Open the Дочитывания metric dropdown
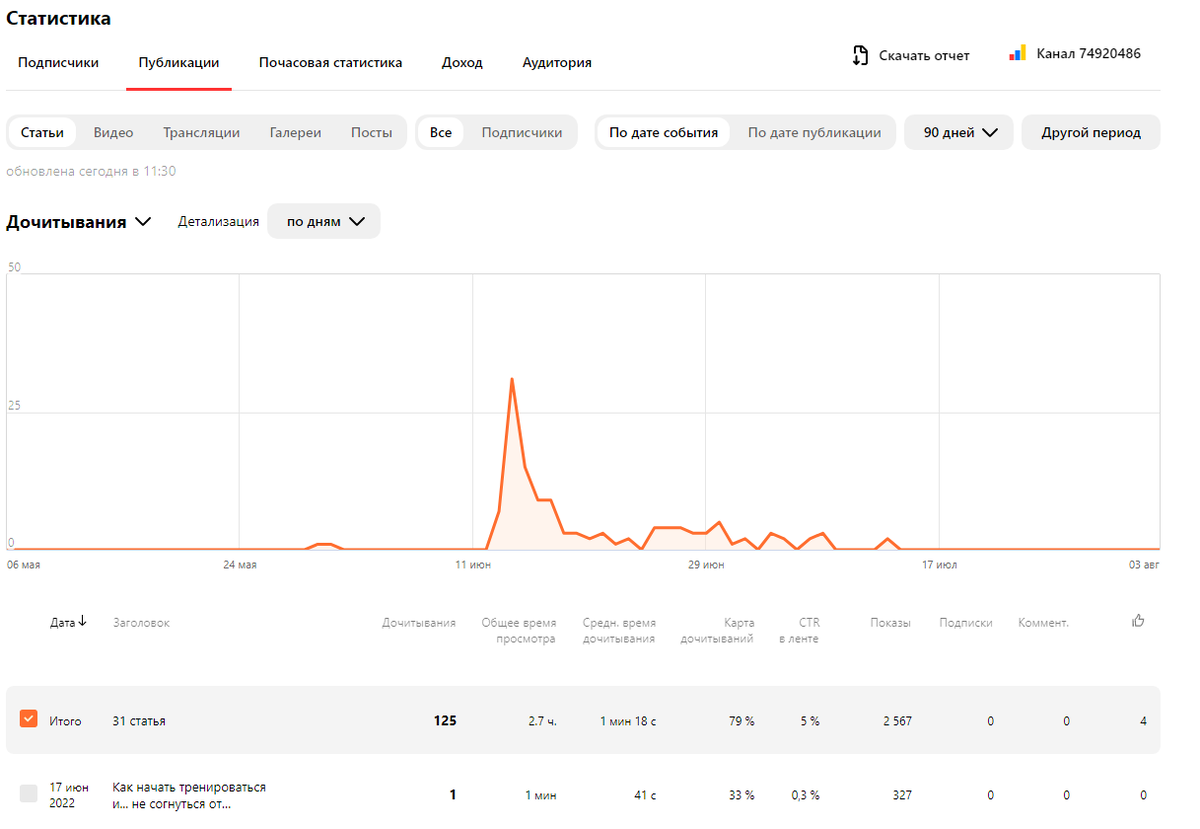 click(x=79, y=222)
